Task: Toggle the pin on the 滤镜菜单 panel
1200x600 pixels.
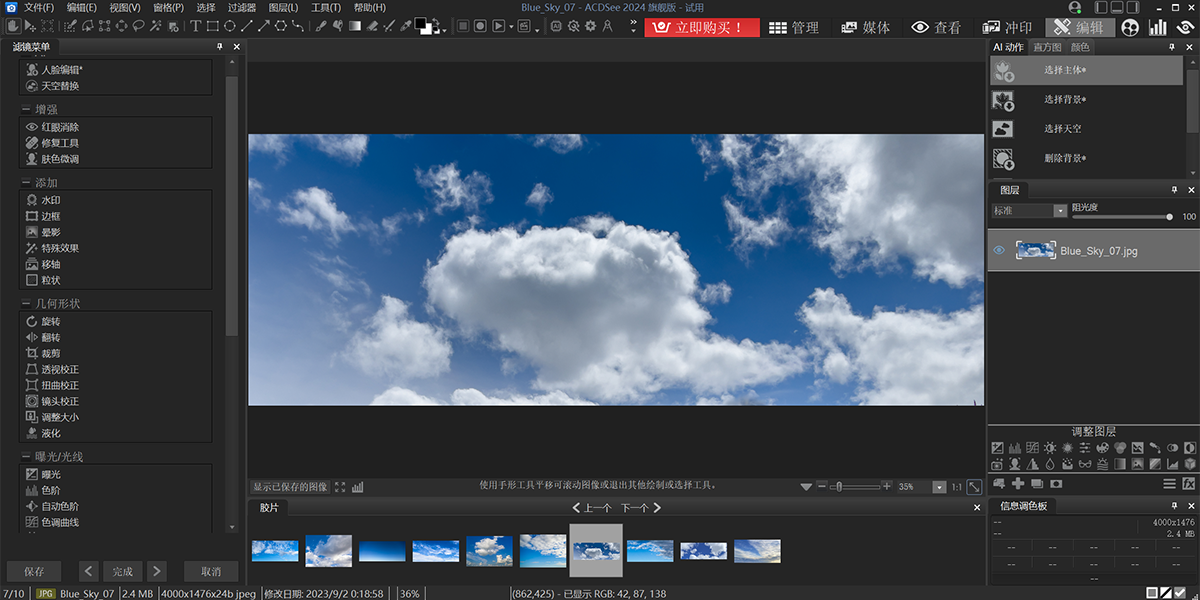Action: 222,46
